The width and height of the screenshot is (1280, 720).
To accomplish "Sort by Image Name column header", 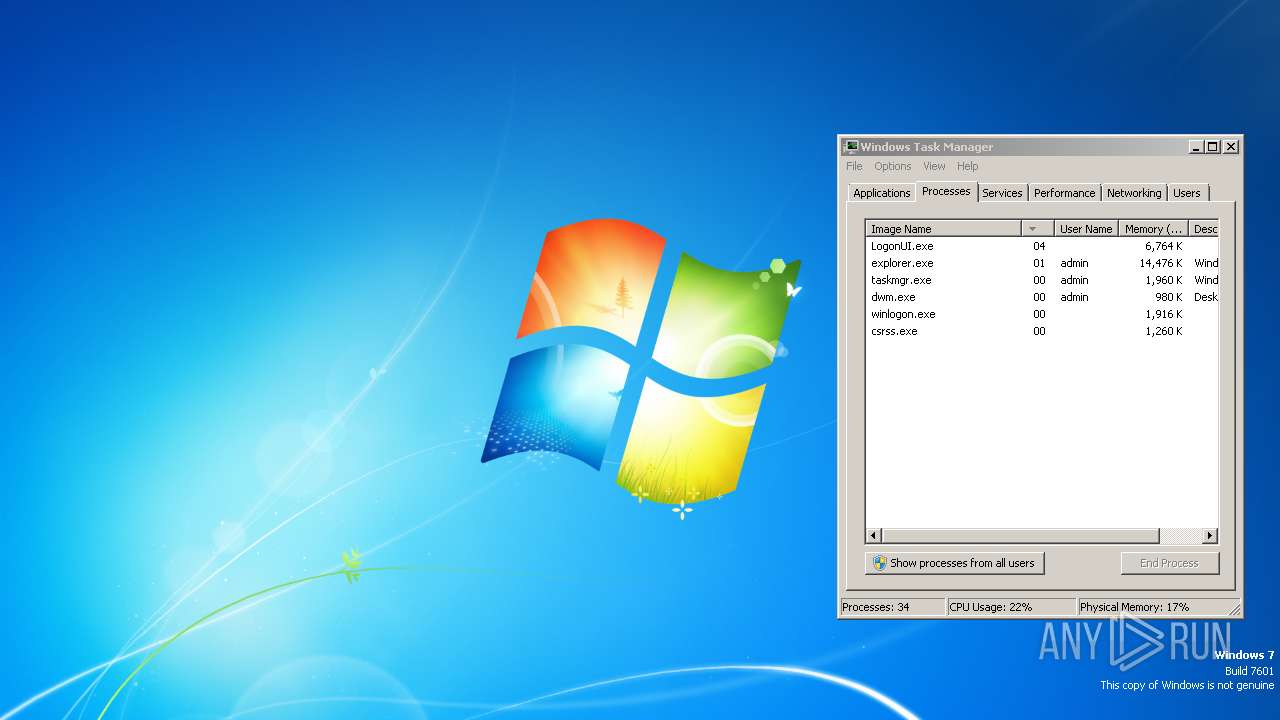I will click(x=943, y=229).
